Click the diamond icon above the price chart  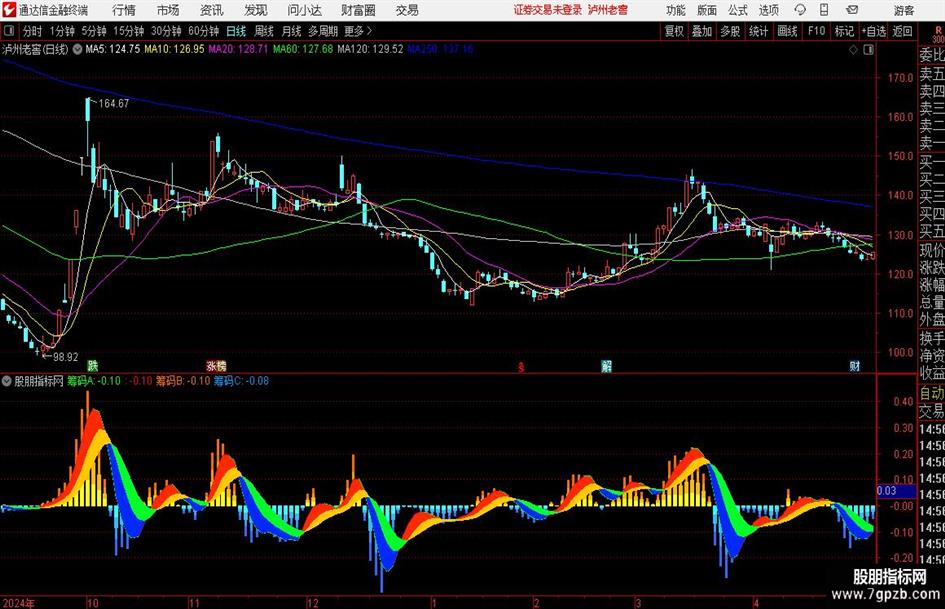(853, 50)
